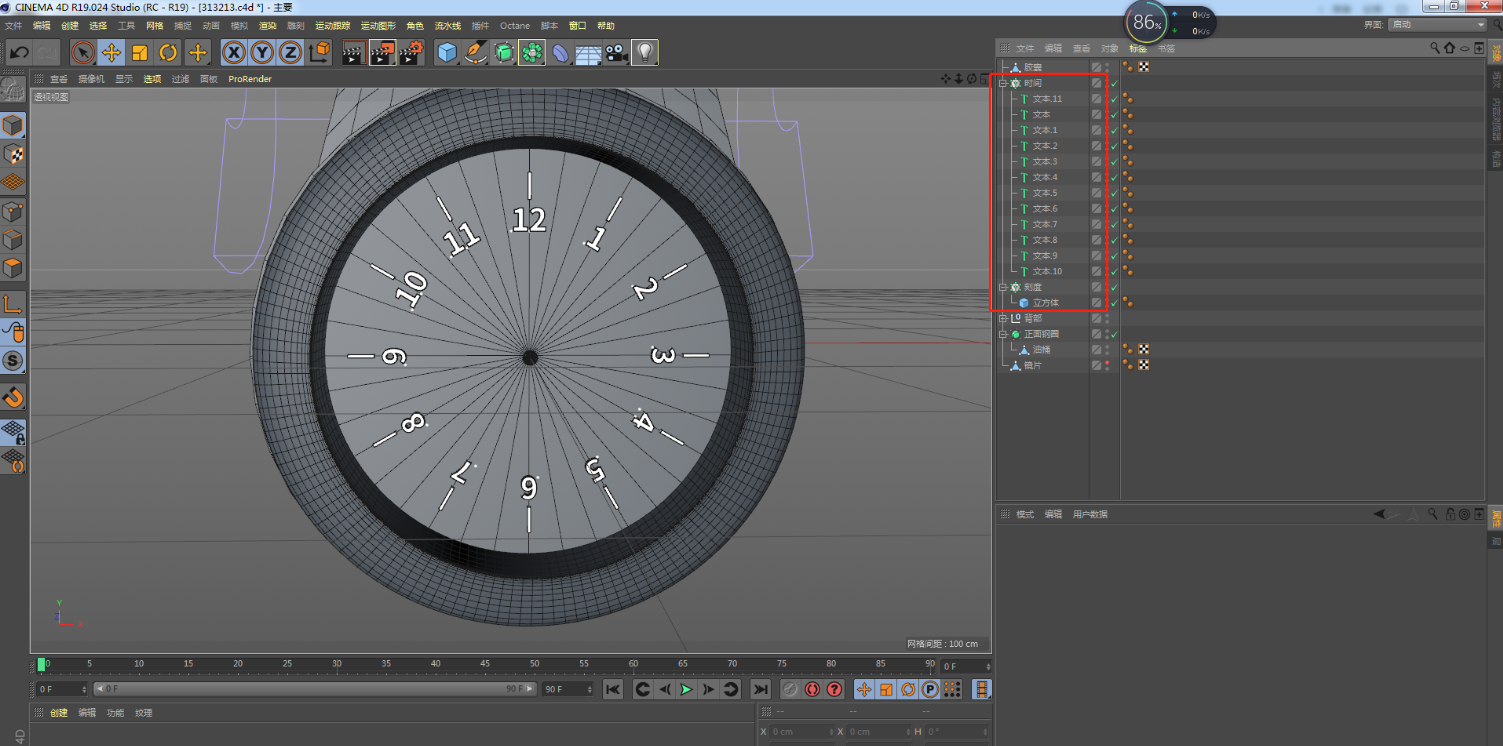Screen dimensions: 1503x746
Task: Open the 文件 menu in the menu bar
Action: tap(13, 25)
